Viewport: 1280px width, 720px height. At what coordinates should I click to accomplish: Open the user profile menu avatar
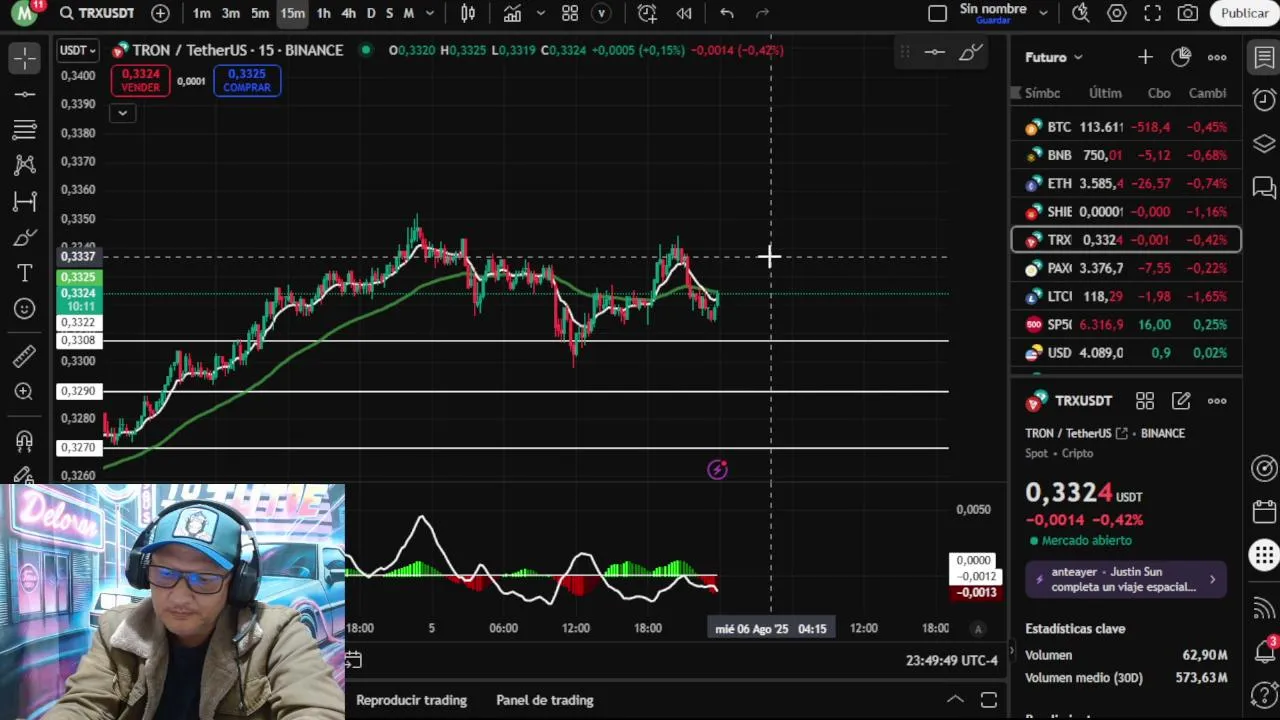pos(25,13)
